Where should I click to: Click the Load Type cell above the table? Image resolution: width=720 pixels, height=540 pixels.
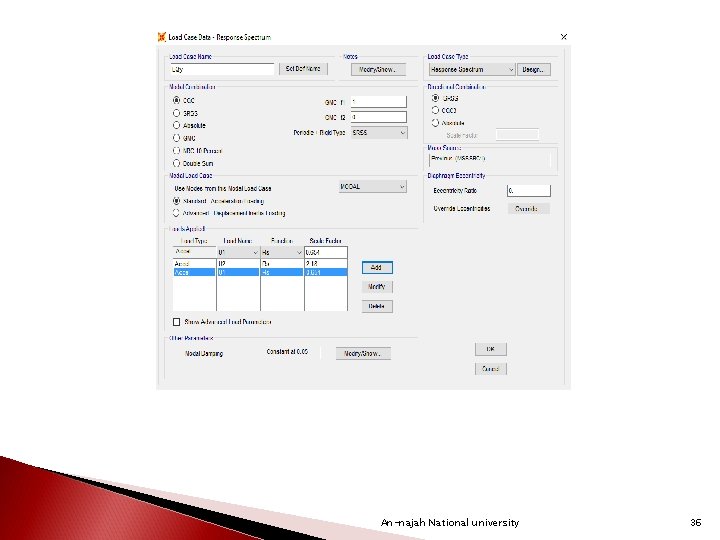tap(194, 252)
